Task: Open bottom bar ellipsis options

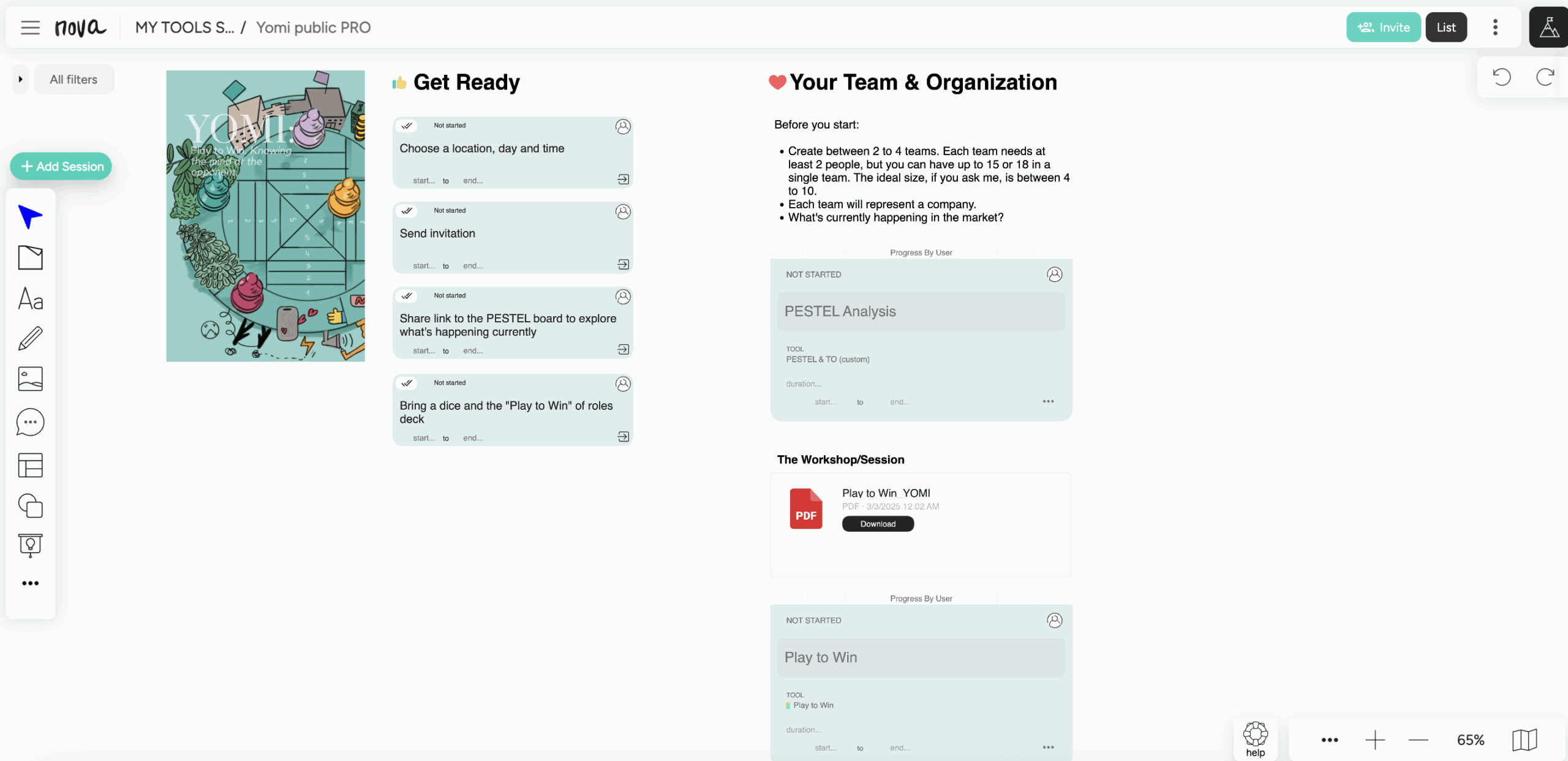Action: [x=1330, y=740]
